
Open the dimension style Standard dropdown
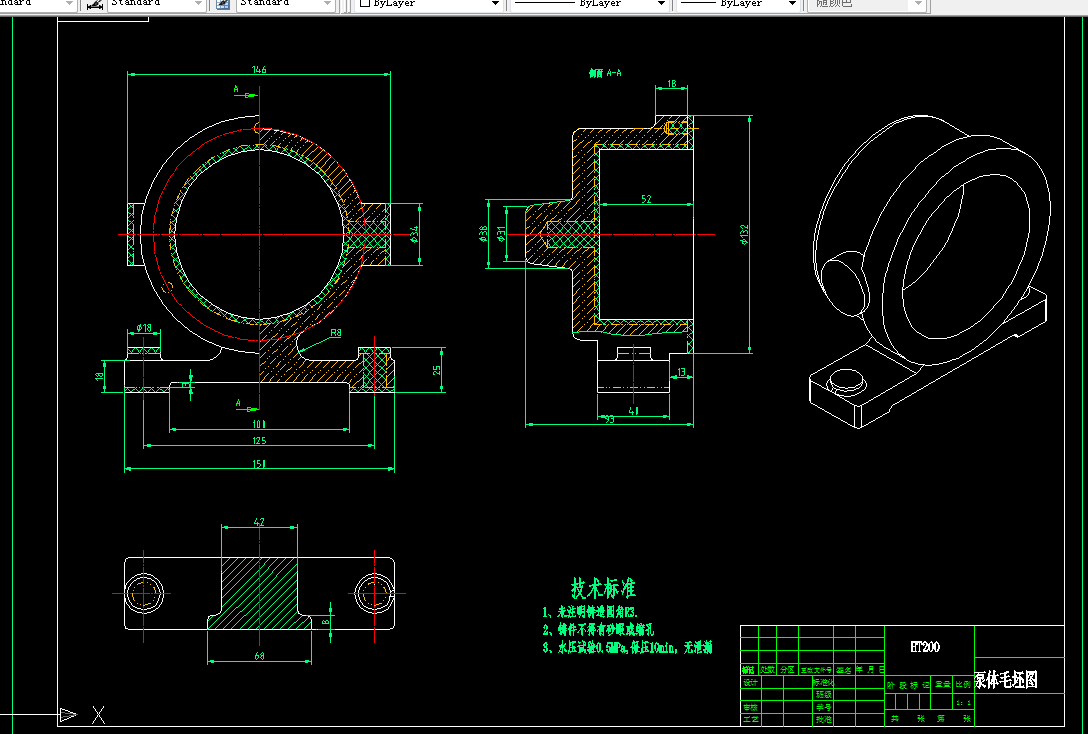(x=156, y=4)
